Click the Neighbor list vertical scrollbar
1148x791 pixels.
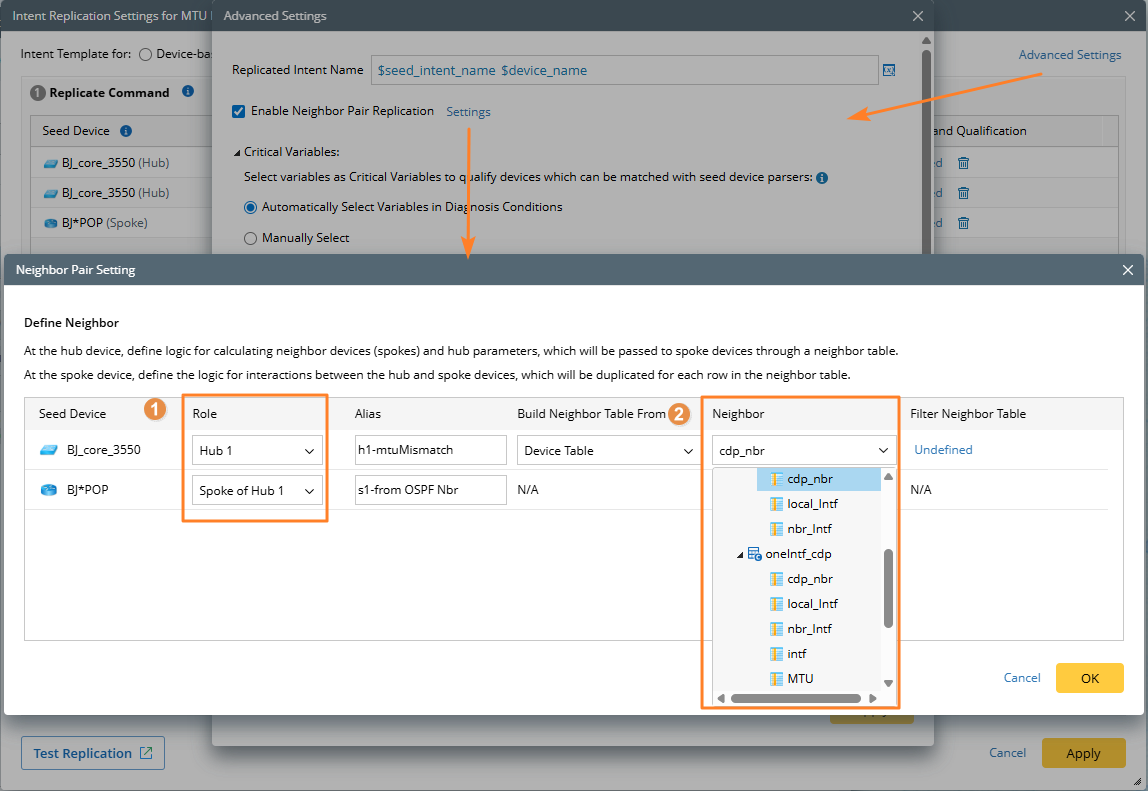(x=888, y=588)
